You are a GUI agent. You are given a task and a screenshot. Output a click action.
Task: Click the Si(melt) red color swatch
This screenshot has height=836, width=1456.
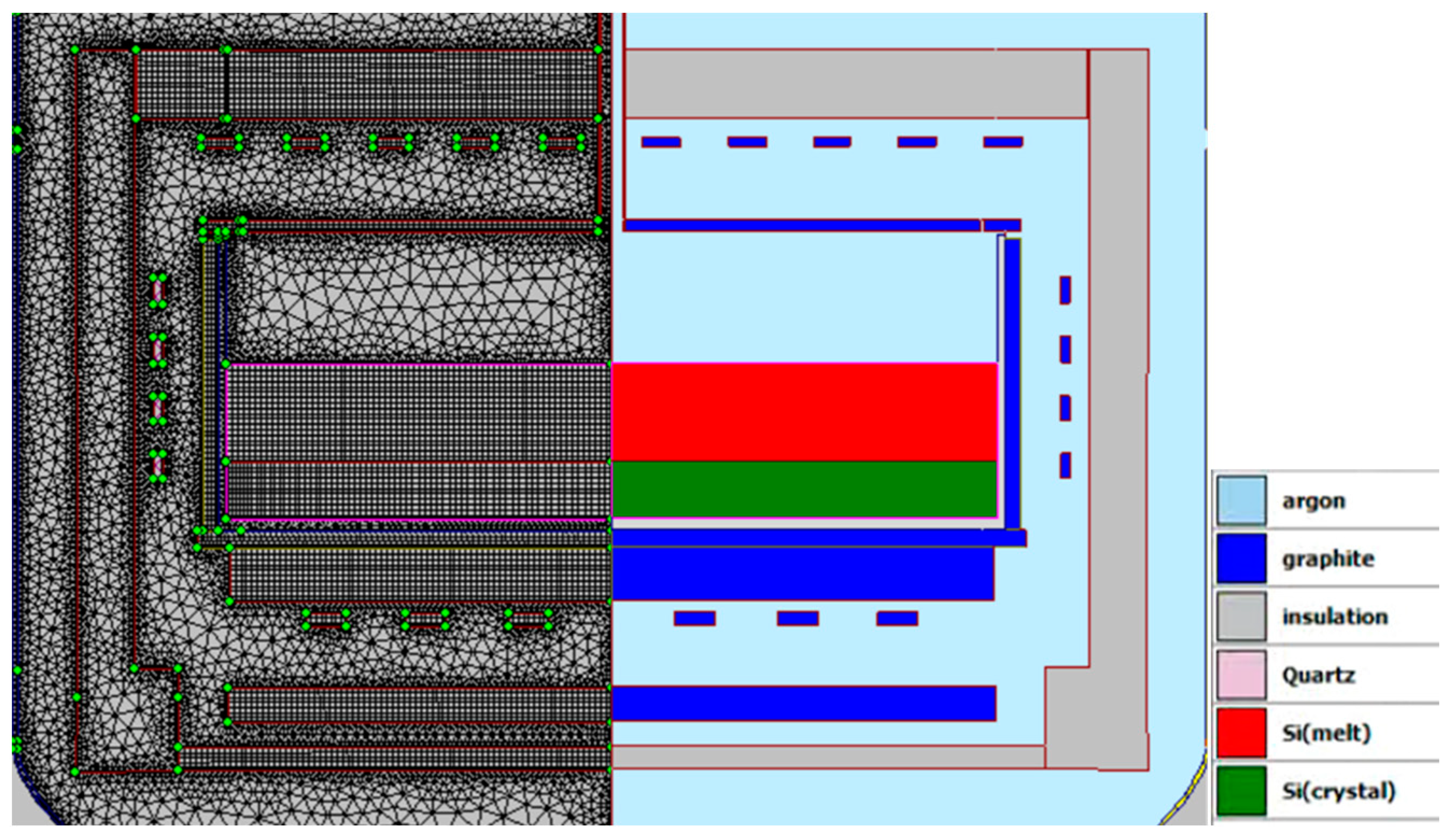point(1241,732)
